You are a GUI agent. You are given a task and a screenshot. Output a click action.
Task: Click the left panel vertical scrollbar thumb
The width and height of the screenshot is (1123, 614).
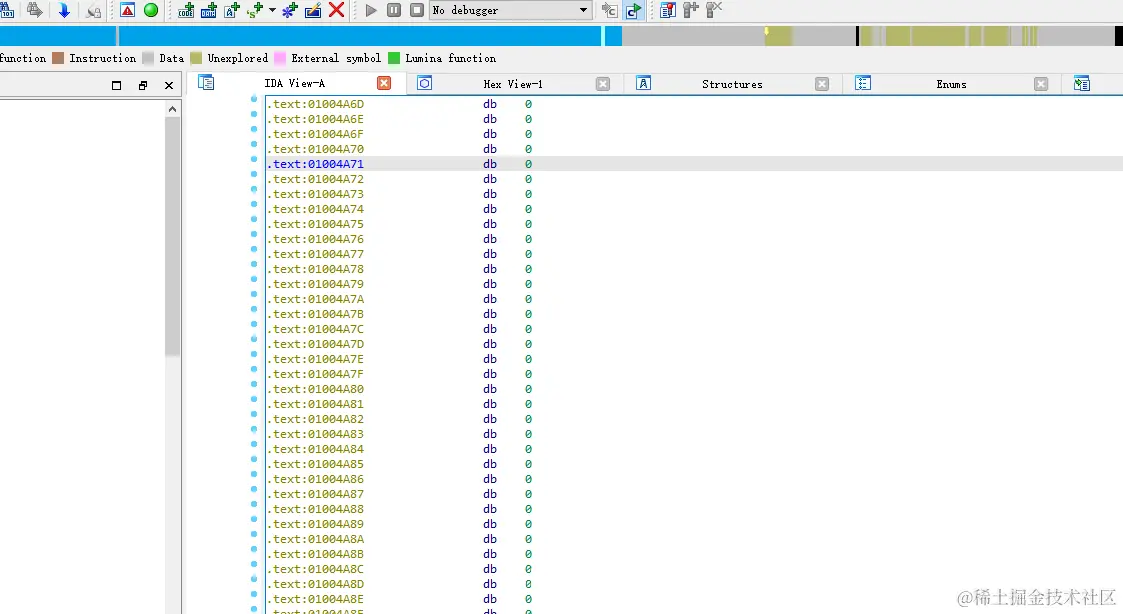click(x=172, y=236)
